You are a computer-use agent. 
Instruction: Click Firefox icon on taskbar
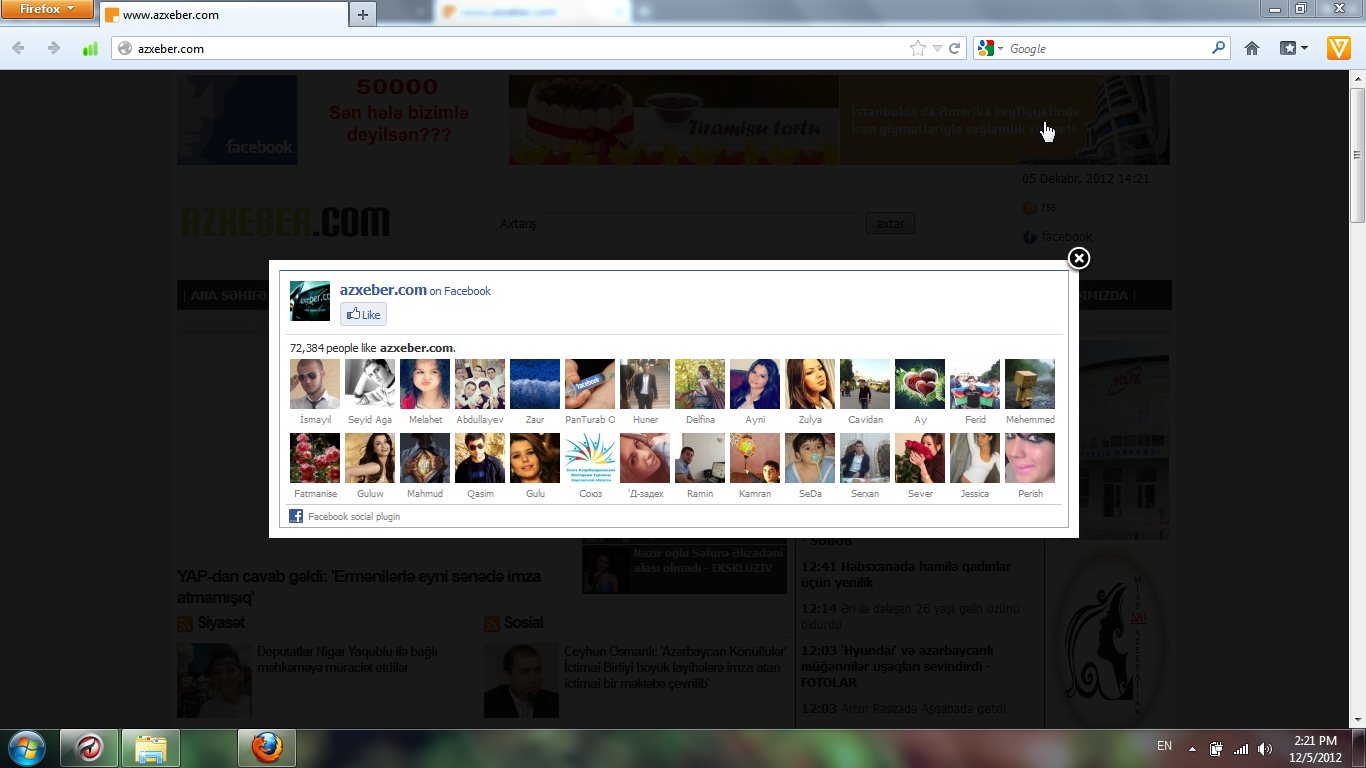click(x=266, y=748)
